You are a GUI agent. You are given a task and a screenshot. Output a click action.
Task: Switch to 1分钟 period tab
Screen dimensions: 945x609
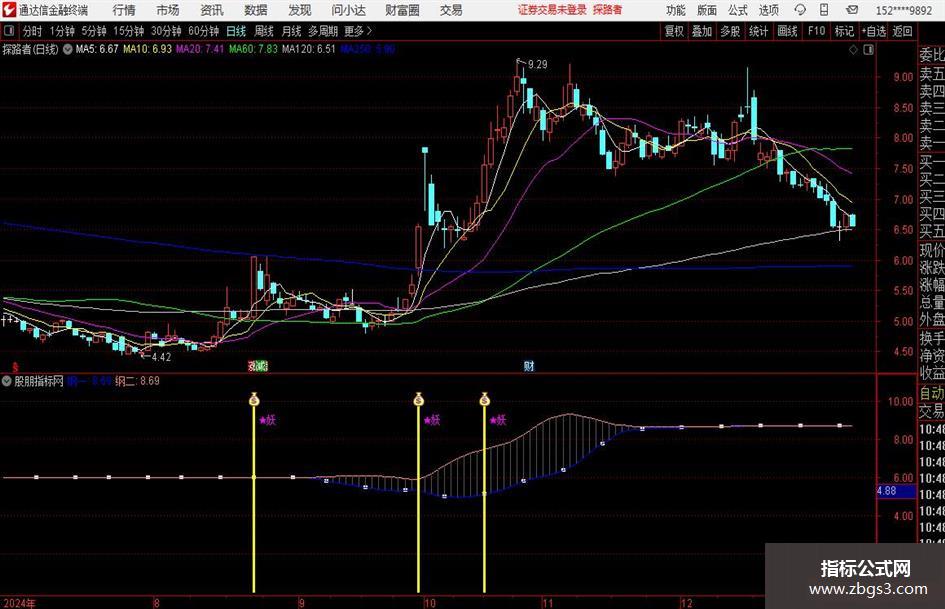tap(62, 31)
